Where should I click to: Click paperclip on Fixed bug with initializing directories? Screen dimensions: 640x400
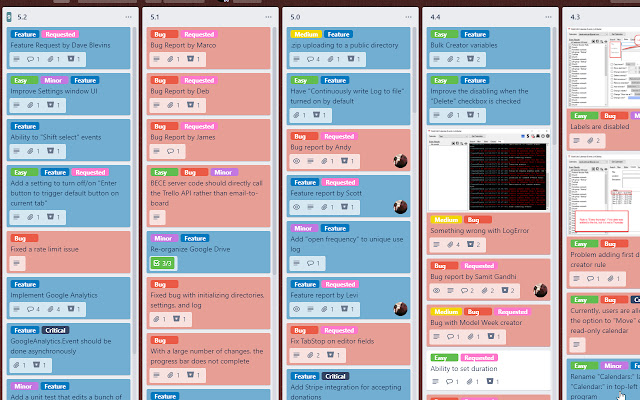click(156, 319)
